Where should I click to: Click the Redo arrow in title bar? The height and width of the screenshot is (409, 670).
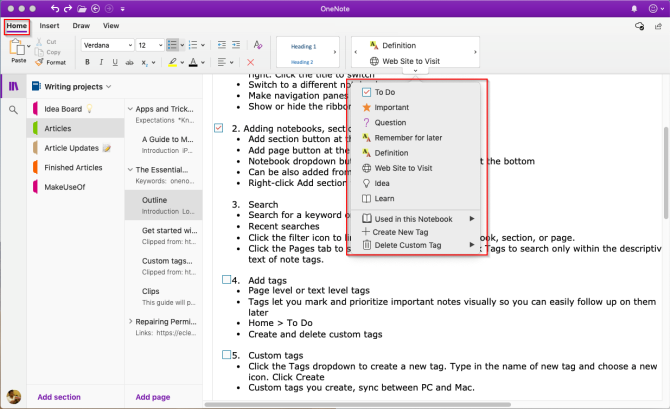click(x=68, y=9)
